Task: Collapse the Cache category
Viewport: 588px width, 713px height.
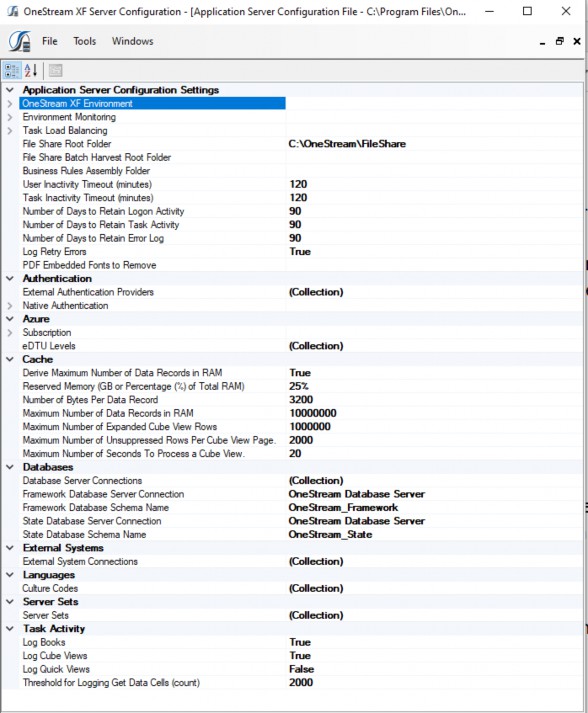Action: (x=10, y=359)
